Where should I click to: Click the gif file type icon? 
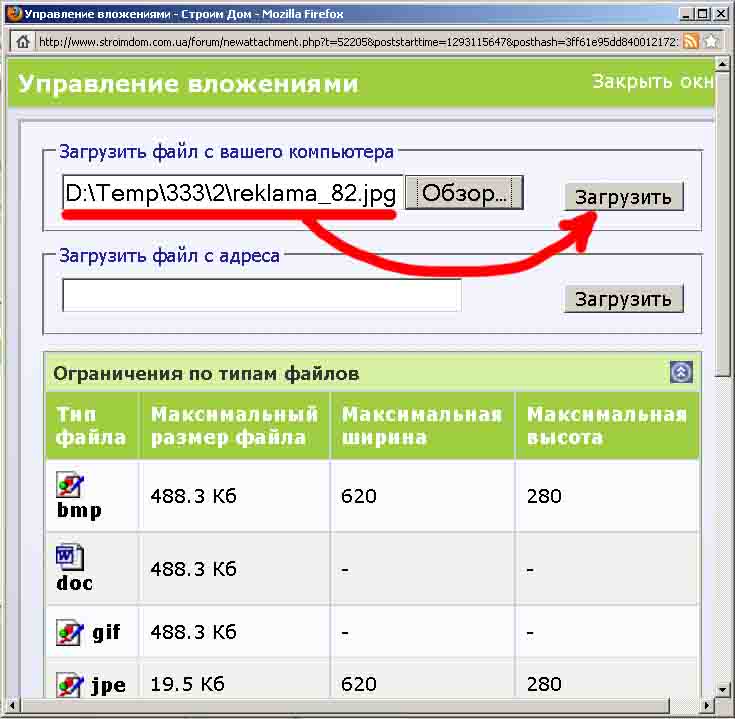coord(70,633)
